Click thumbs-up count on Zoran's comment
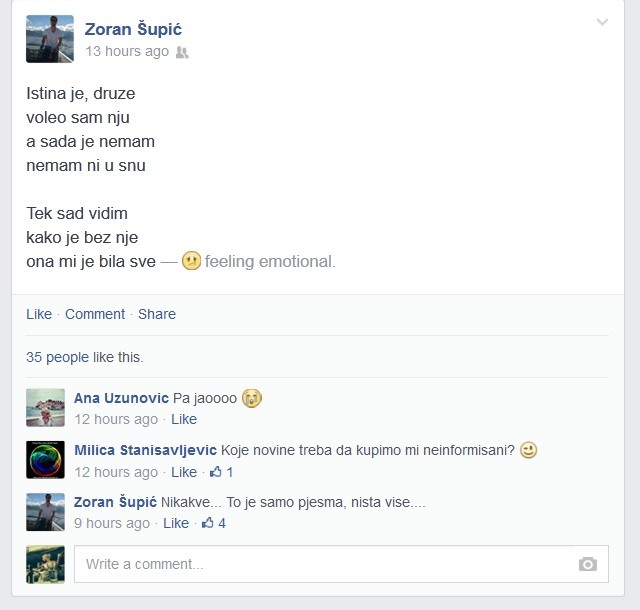Image resolution: width=640 pixels, height=610 pixels. (214, 523)
